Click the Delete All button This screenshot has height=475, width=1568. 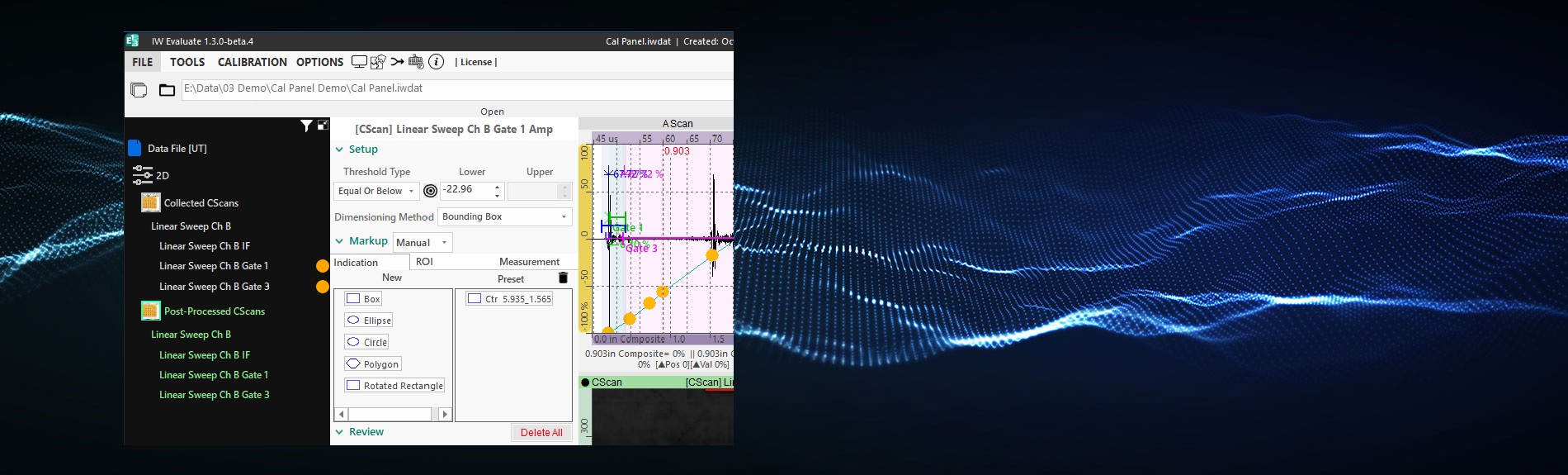click(x=541, y=433)
